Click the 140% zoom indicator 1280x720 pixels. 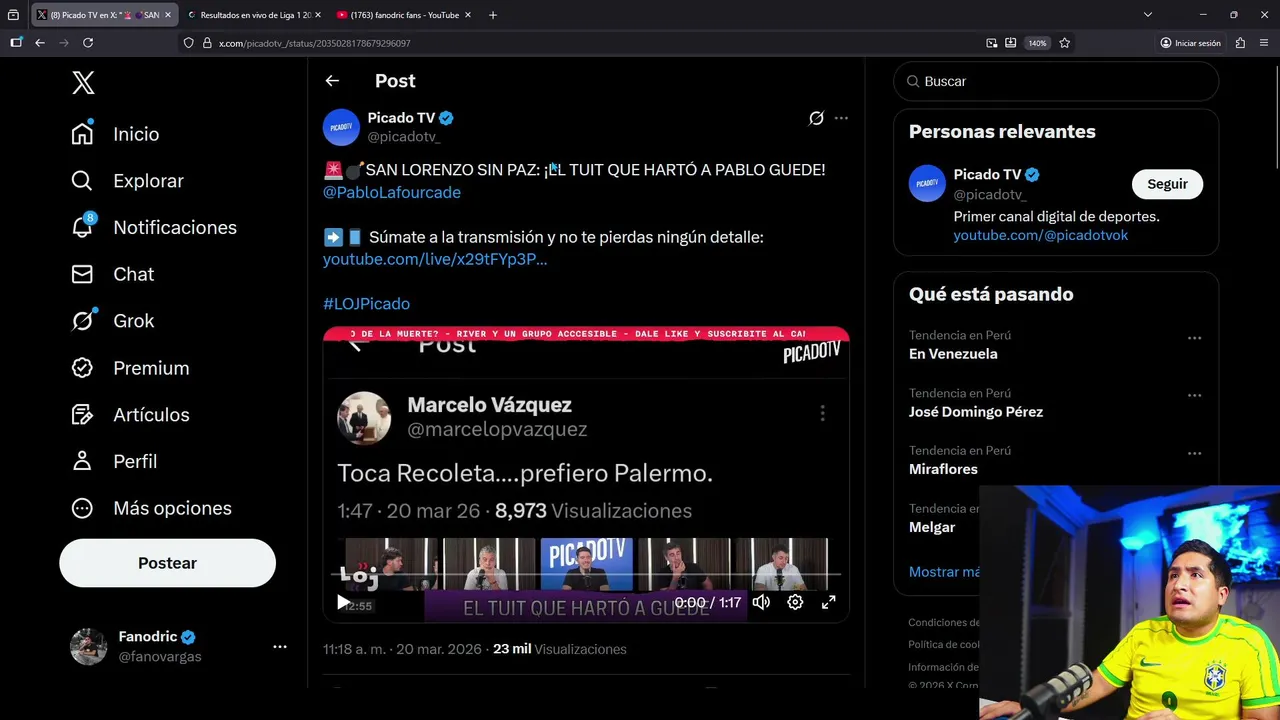[1037, 43]
